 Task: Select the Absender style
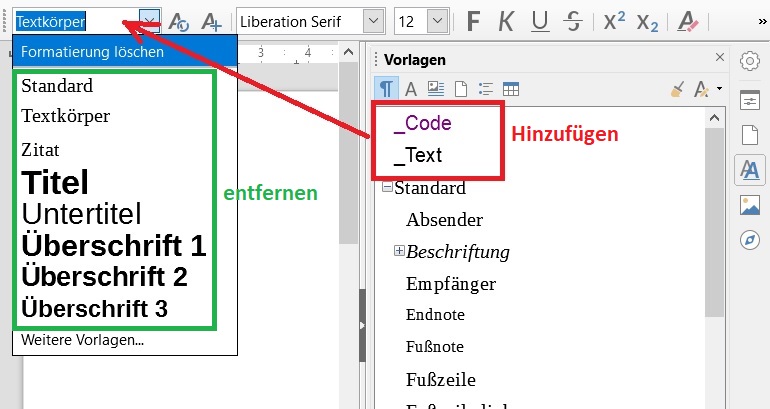444,220
